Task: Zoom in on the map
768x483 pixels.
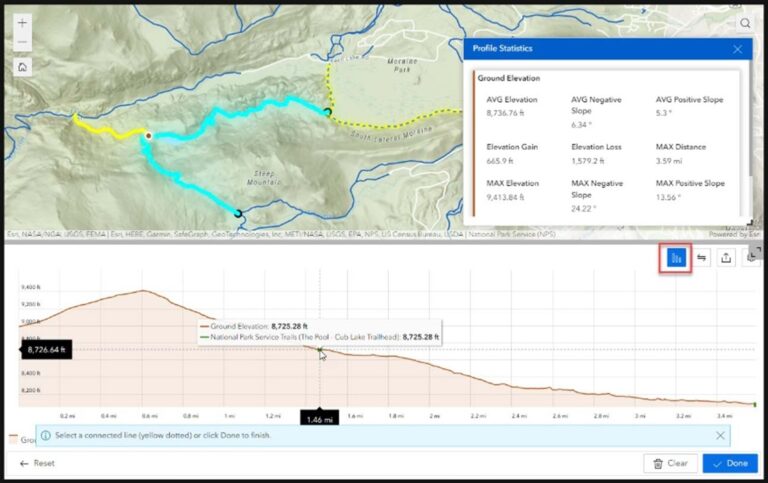Action: point(23,22)
